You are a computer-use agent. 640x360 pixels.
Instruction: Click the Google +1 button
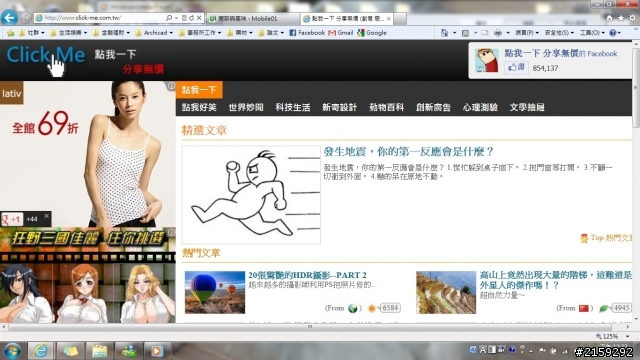coord(11,219)
